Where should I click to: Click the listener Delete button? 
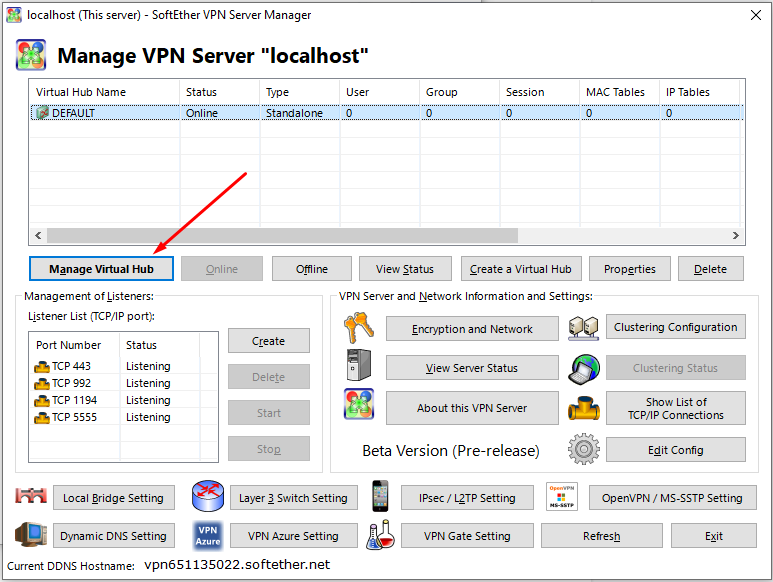(269, 377)
